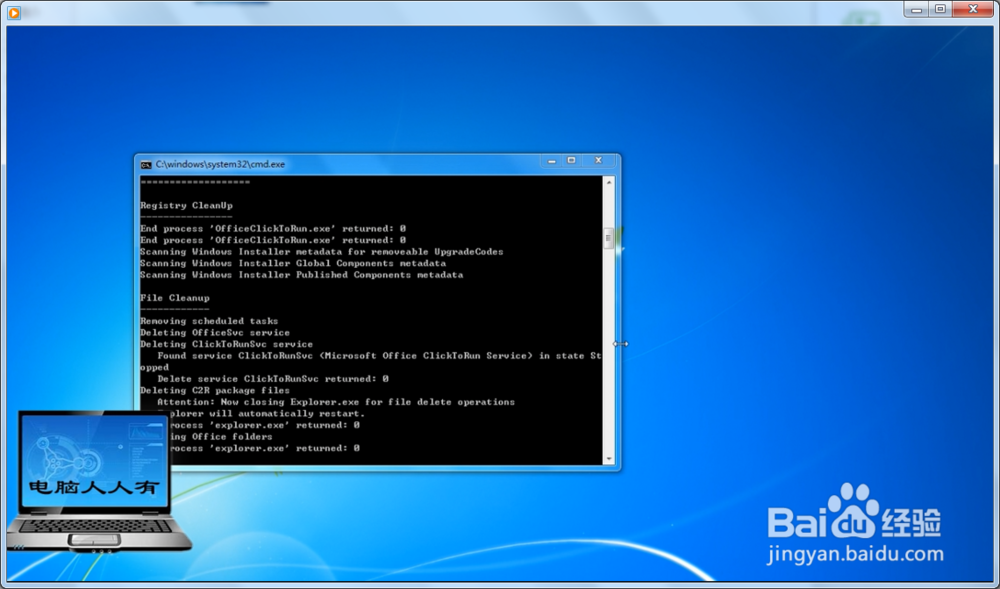Click the cmd scrollbar up arrow
Image resolution: width=1000 pixels, height=589 pixels.
click(x=609, y=182)
